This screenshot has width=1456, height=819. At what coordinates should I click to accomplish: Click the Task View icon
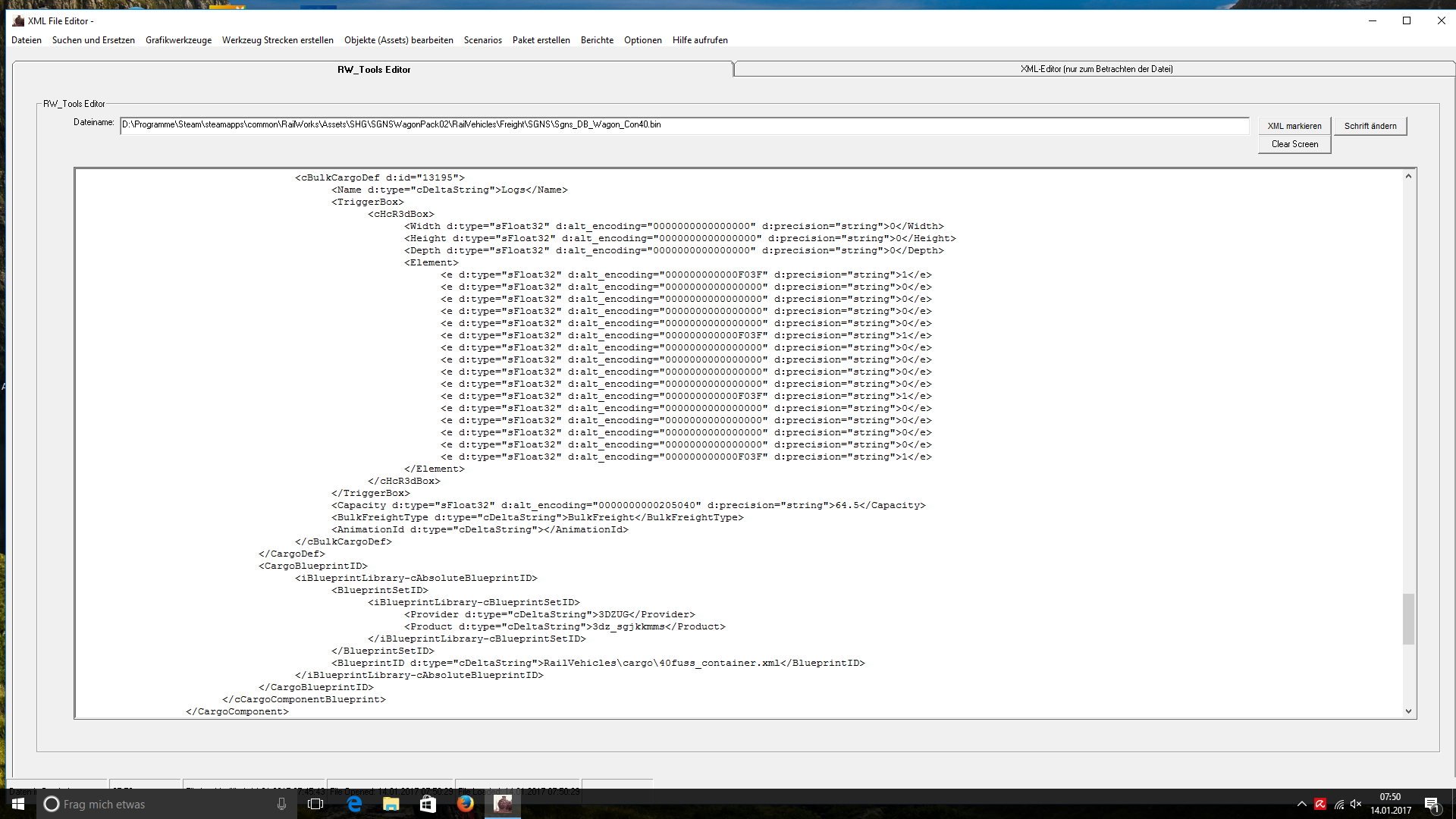tap(315, 804)
